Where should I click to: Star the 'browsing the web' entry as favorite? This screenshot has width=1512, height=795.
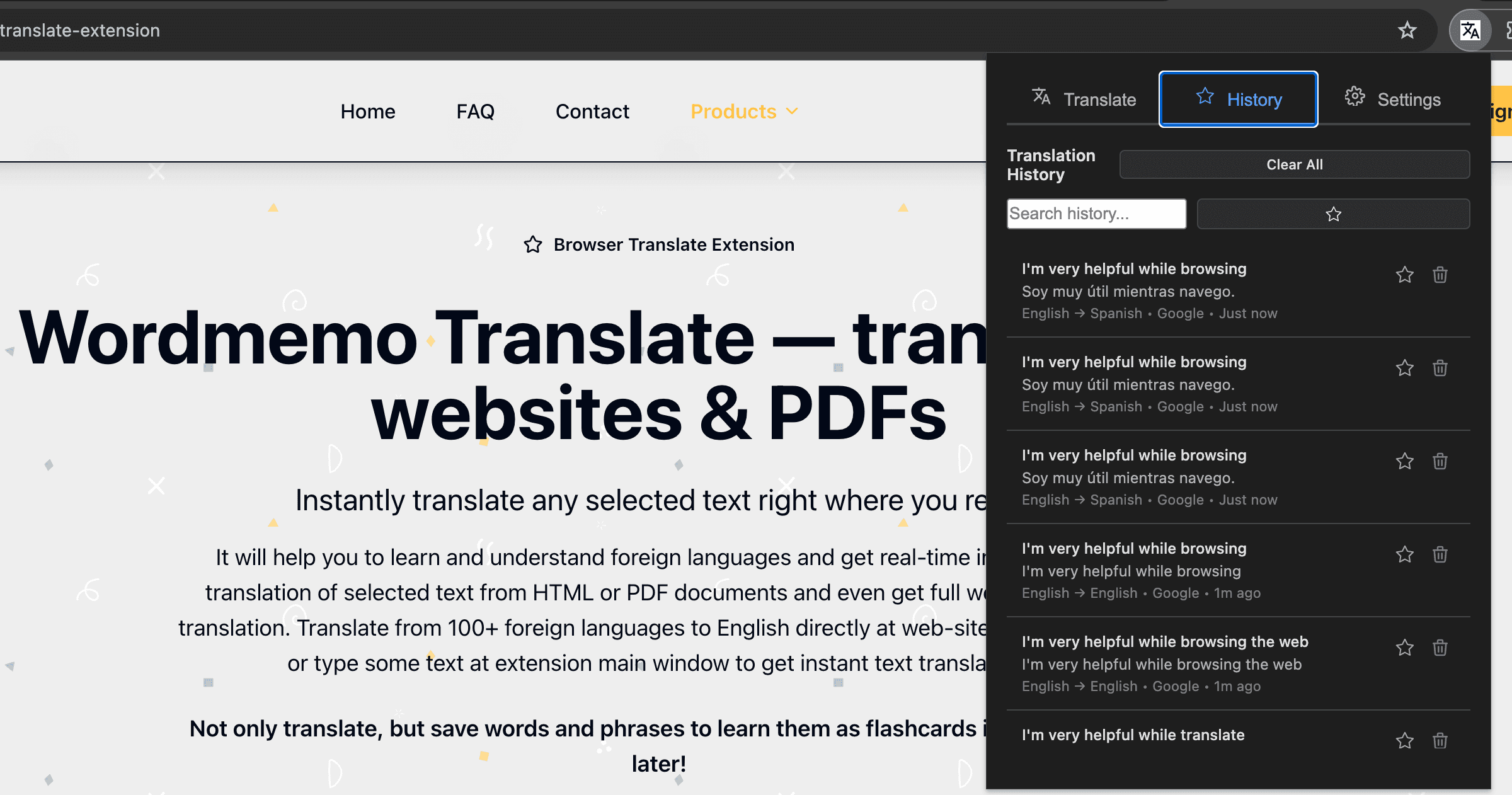1404,648
